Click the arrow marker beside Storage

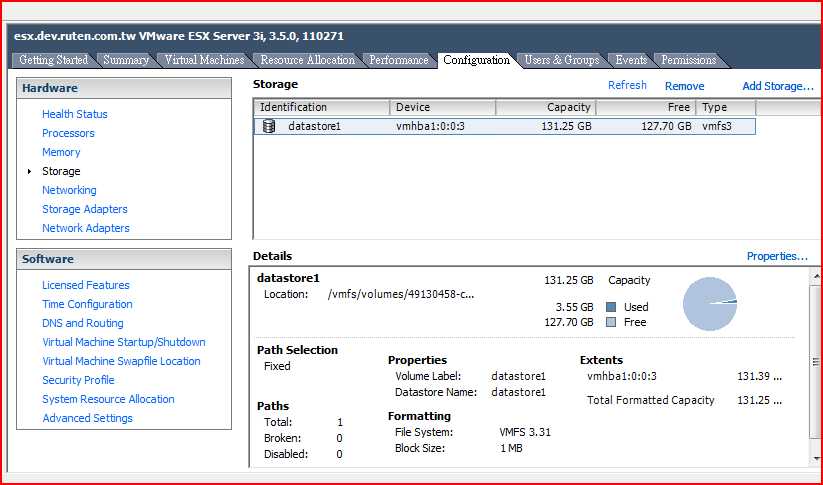(30, 171)
